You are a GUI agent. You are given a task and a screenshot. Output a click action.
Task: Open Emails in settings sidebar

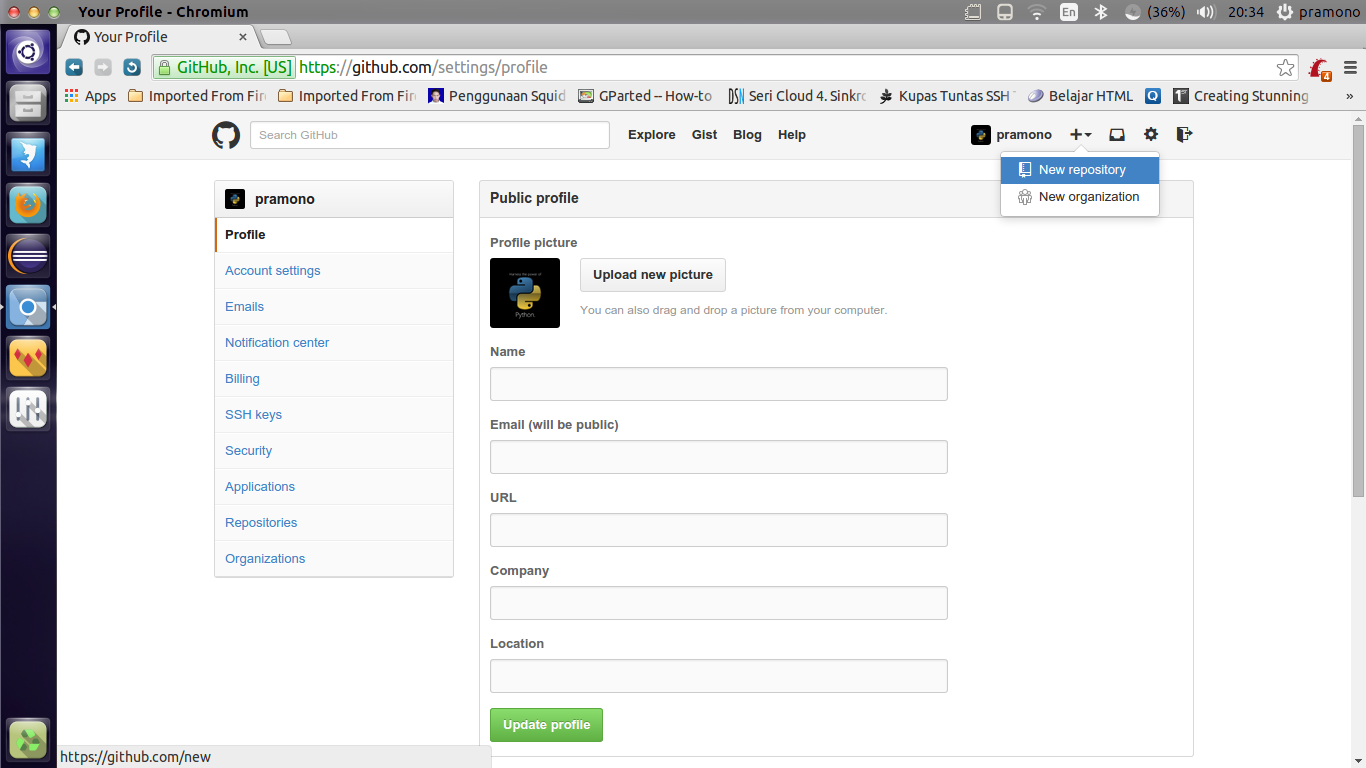point(334,307)
